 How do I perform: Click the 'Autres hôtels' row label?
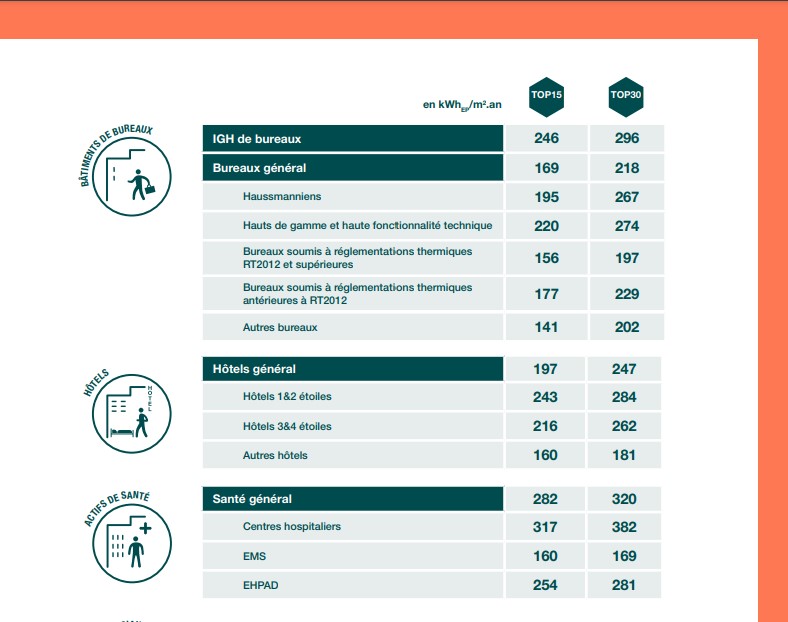point(275,456)
